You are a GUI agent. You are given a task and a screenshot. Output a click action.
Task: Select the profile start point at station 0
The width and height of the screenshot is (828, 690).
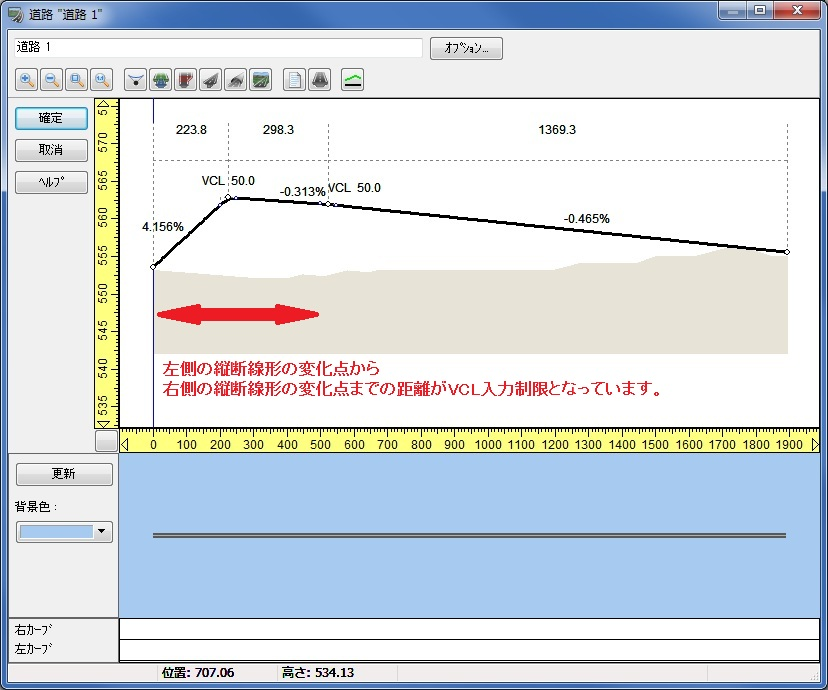tap(153, 267)
